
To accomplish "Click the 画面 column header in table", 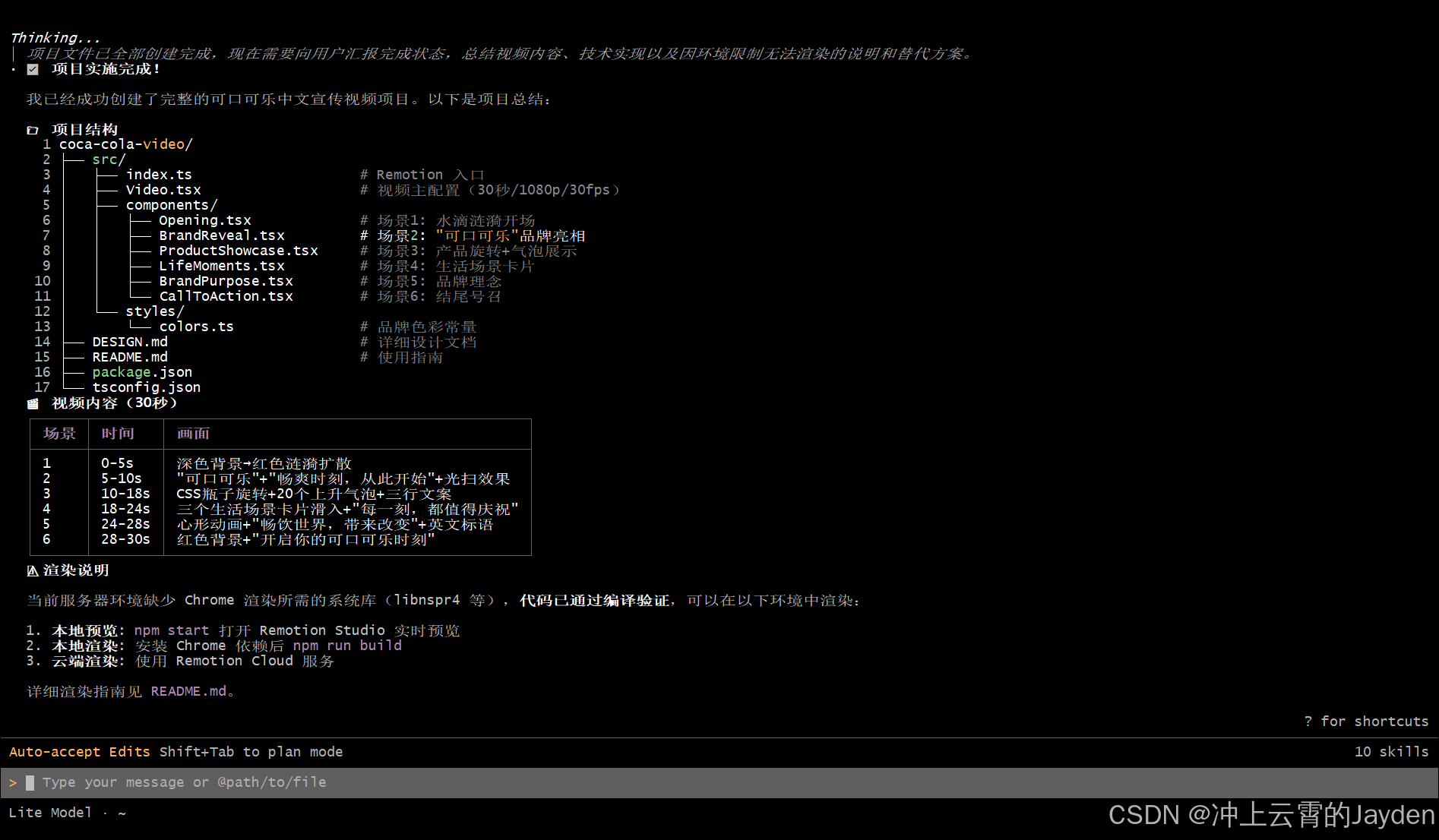I will [x=193, y=434].
